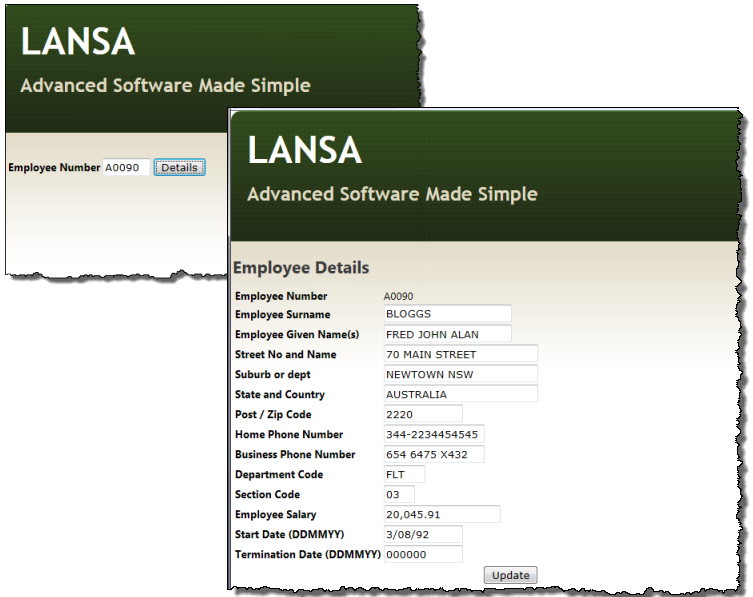Edit the Termination Date field 000000
The height and width of the screenshot is (597, 753).
point(423,554)
